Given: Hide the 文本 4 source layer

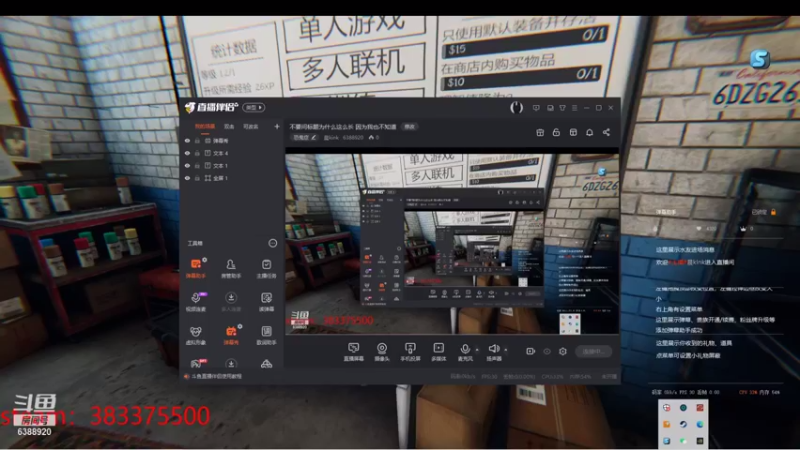Looking at the screenshot, I should coord(187,153).
